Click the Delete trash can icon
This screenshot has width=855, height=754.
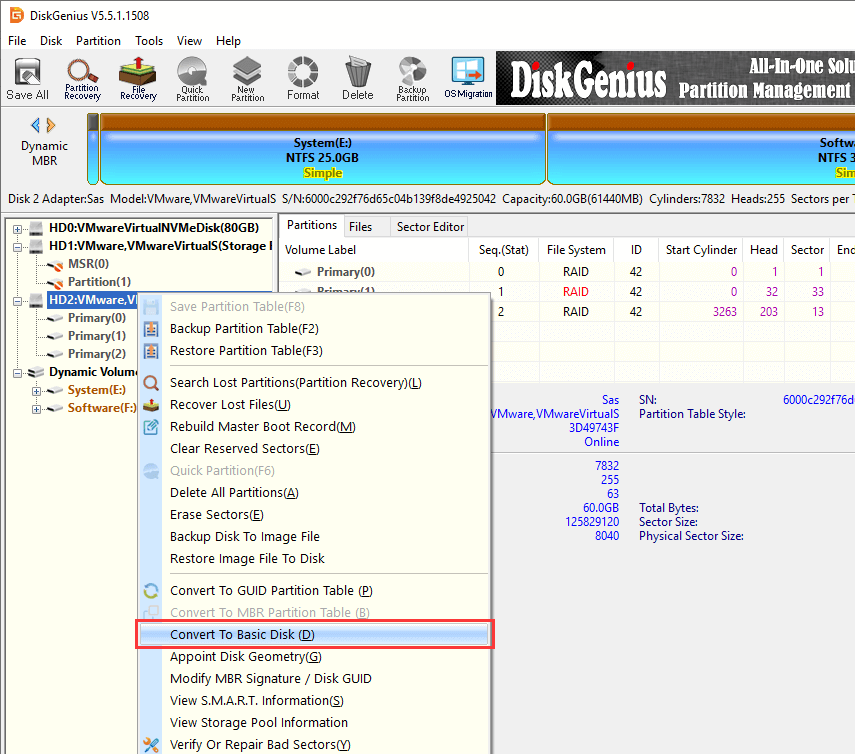pyautogui.click(x=357, y=78)
